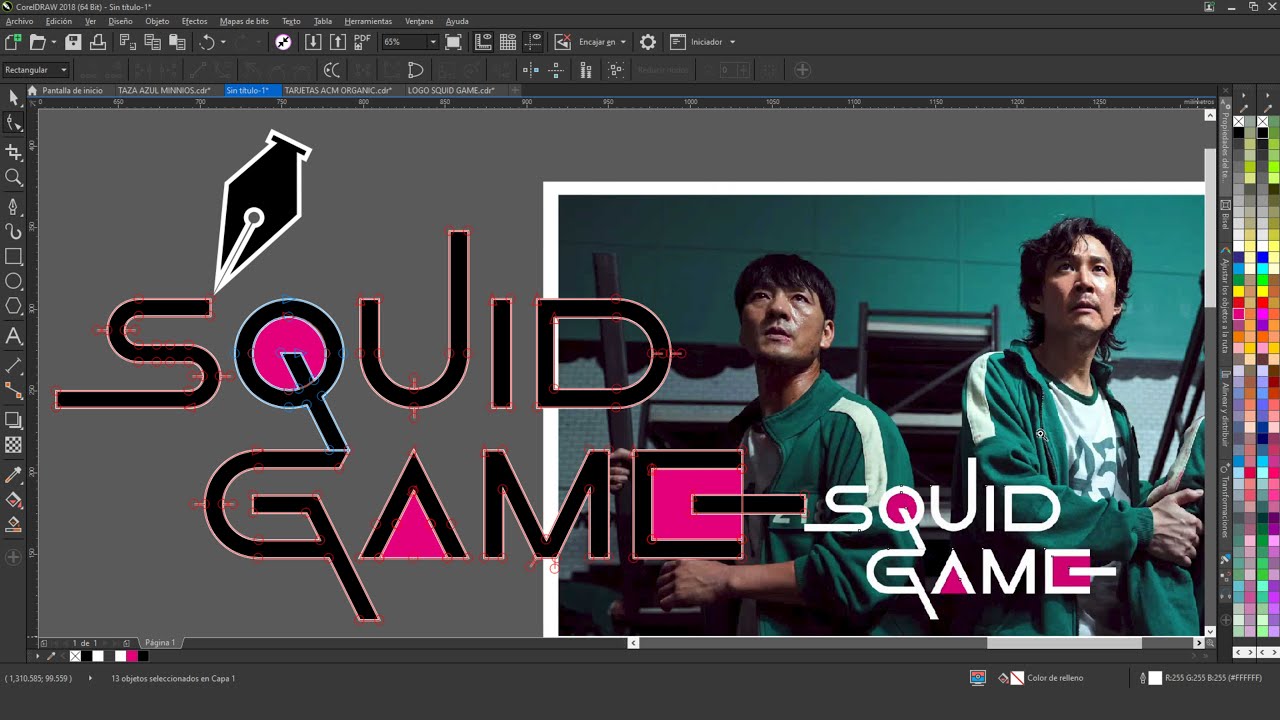The height and width of the screenshot is (720, 1280).
Task: Click the align nodes horizontally icon
Action: 531,70
